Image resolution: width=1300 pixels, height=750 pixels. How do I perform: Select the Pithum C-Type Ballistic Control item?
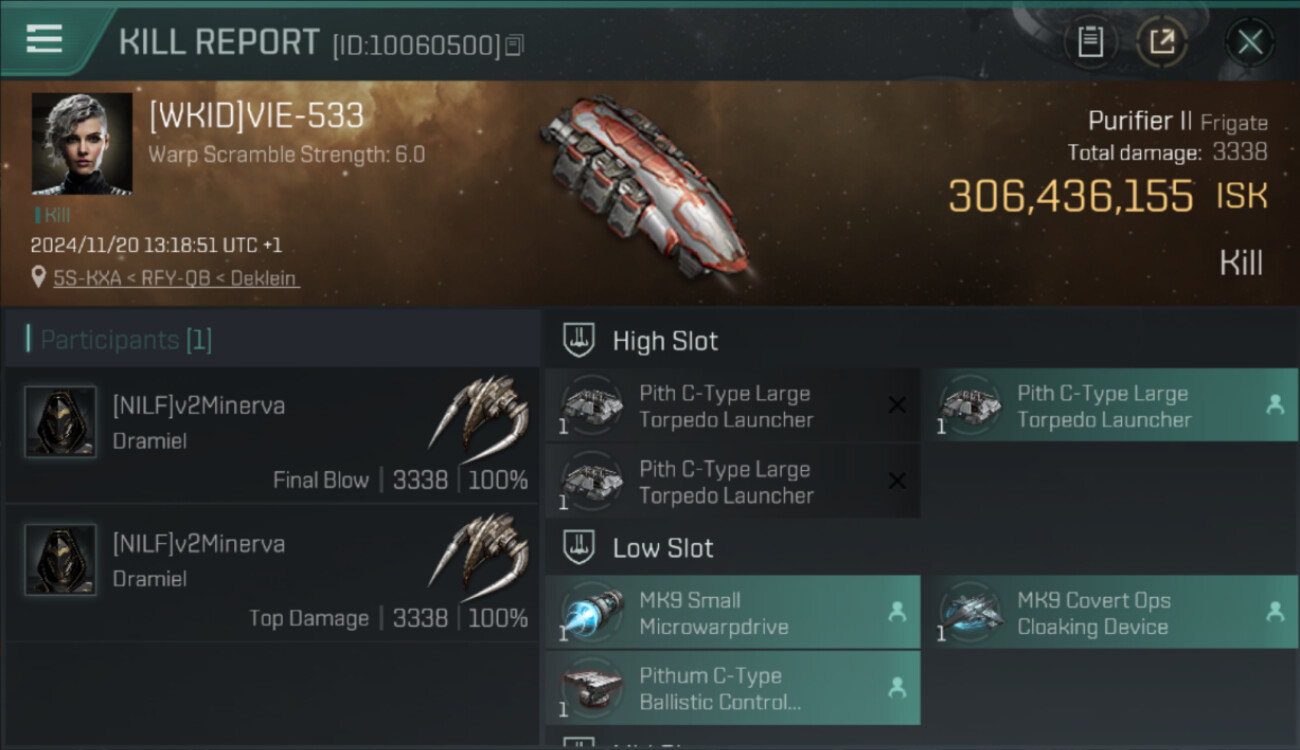click(732, 688)
